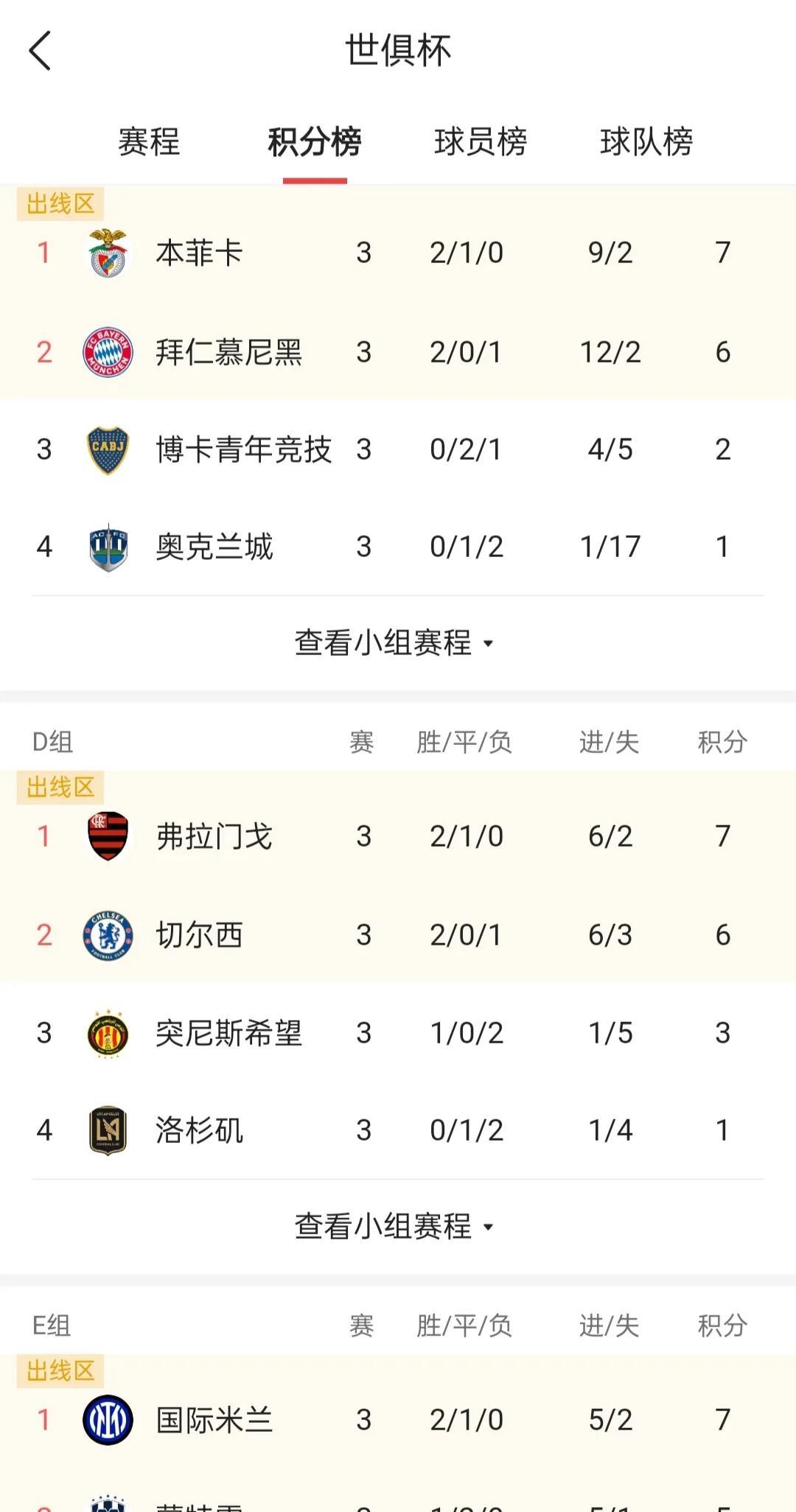
Task: Open Auckland City team crest icon
Action: click(x=108, y=547)
